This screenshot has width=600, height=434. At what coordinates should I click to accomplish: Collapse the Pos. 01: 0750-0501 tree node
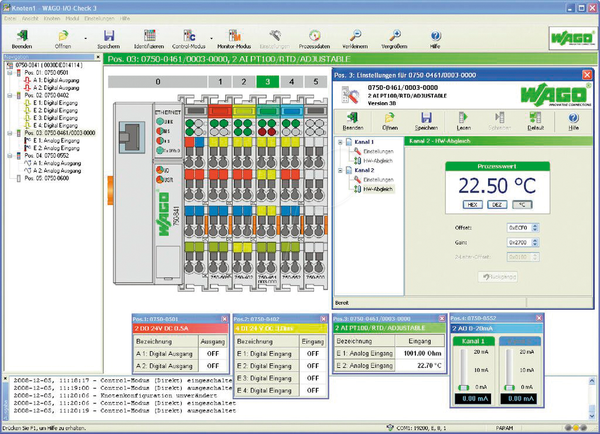tap(10, 73)
